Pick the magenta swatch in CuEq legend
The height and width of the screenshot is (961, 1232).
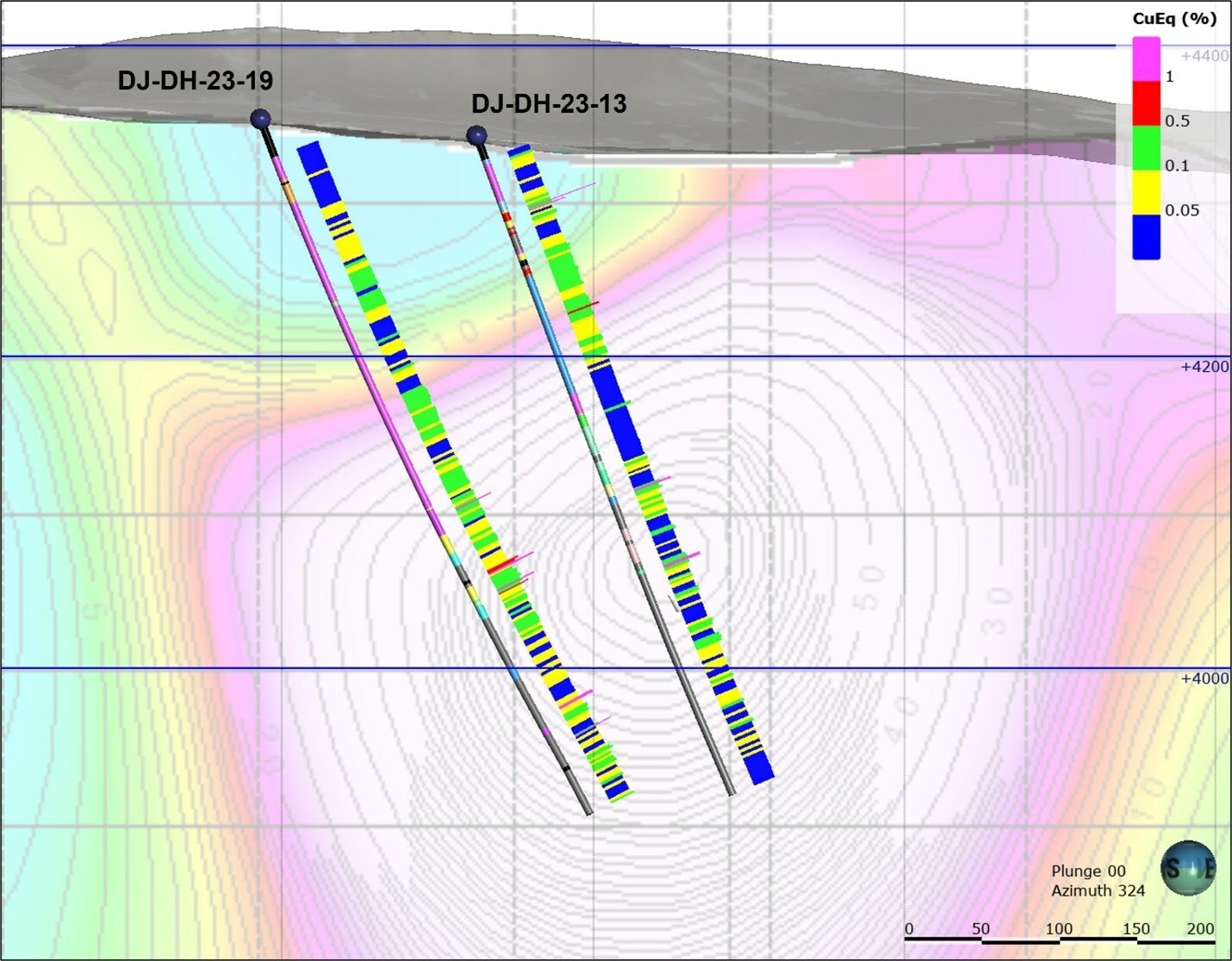click(1146, 59)
